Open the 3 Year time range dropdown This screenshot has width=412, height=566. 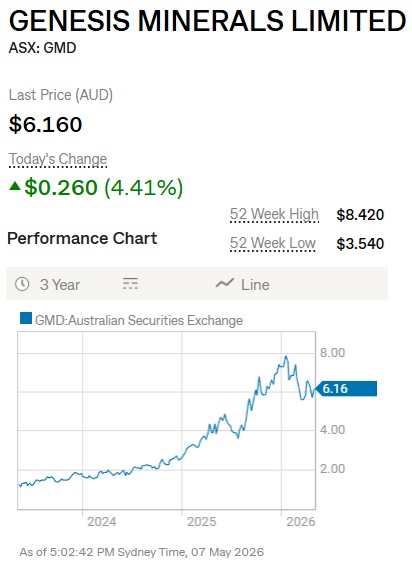pos(48,284)
